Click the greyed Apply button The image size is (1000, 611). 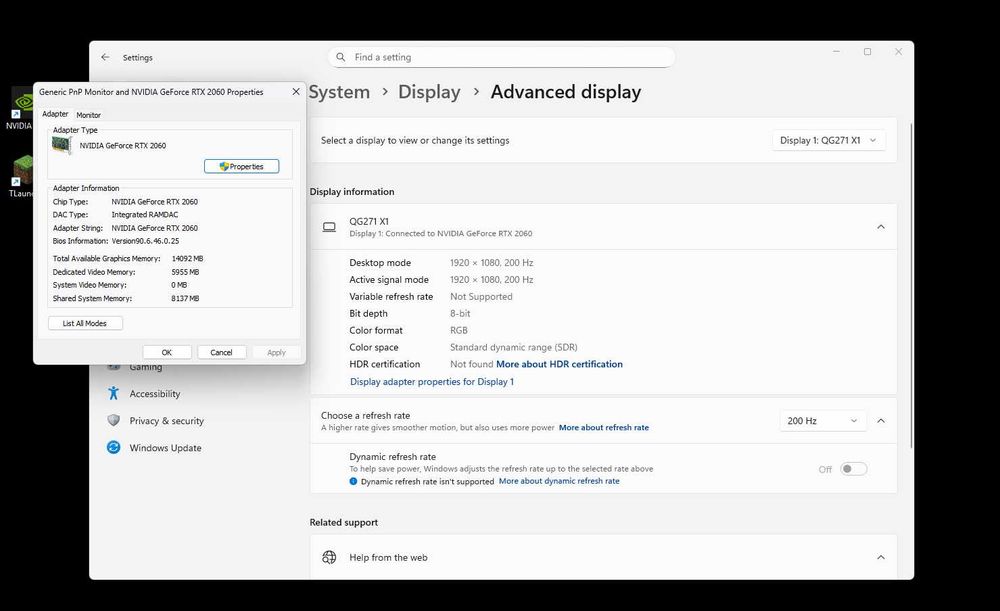tap(276, 352)
